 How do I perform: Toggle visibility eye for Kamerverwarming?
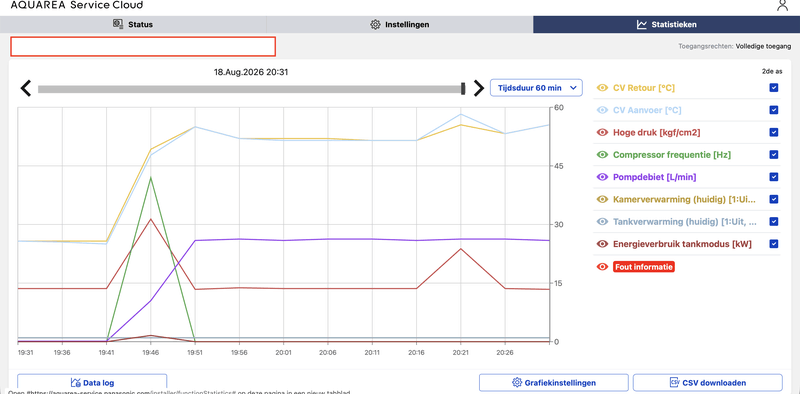(603, 199)
